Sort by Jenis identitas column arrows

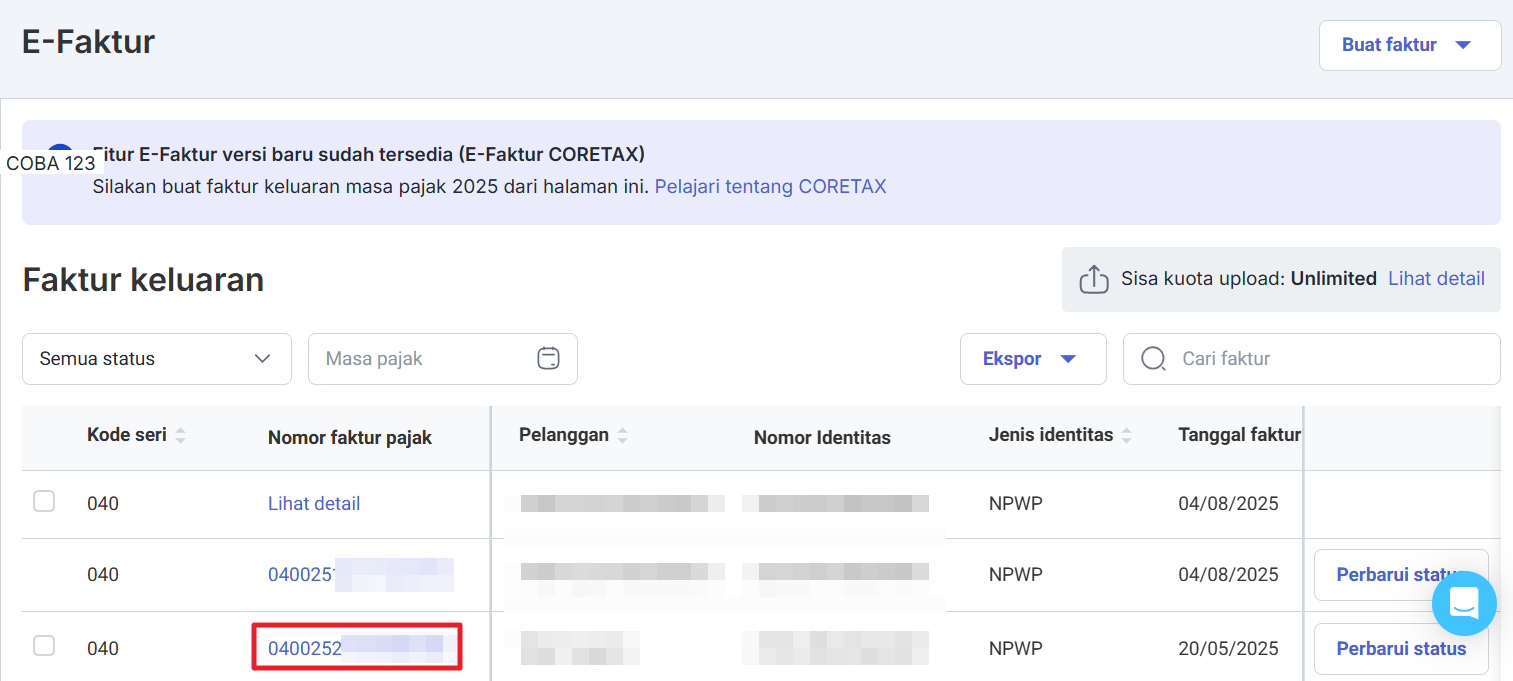coord(1127,436)
